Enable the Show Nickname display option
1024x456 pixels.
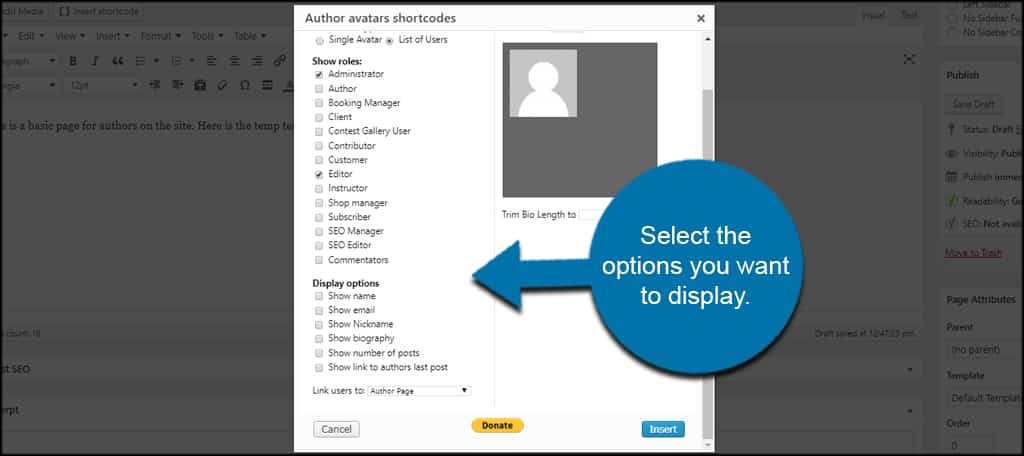(319, 325)
